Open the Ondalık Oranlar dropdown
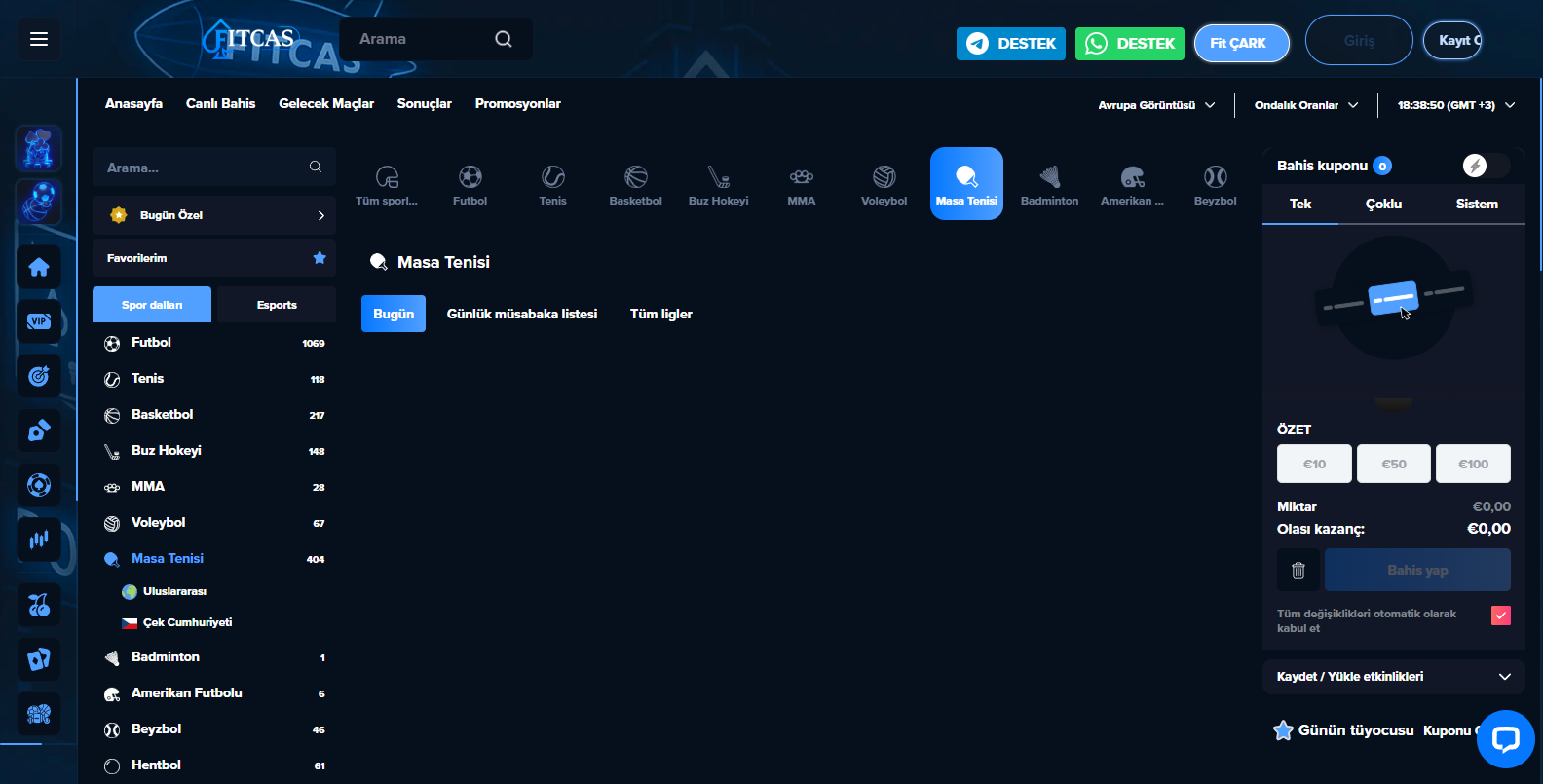This screenshot has height=784, width=1543. [x=1305, y=105]
